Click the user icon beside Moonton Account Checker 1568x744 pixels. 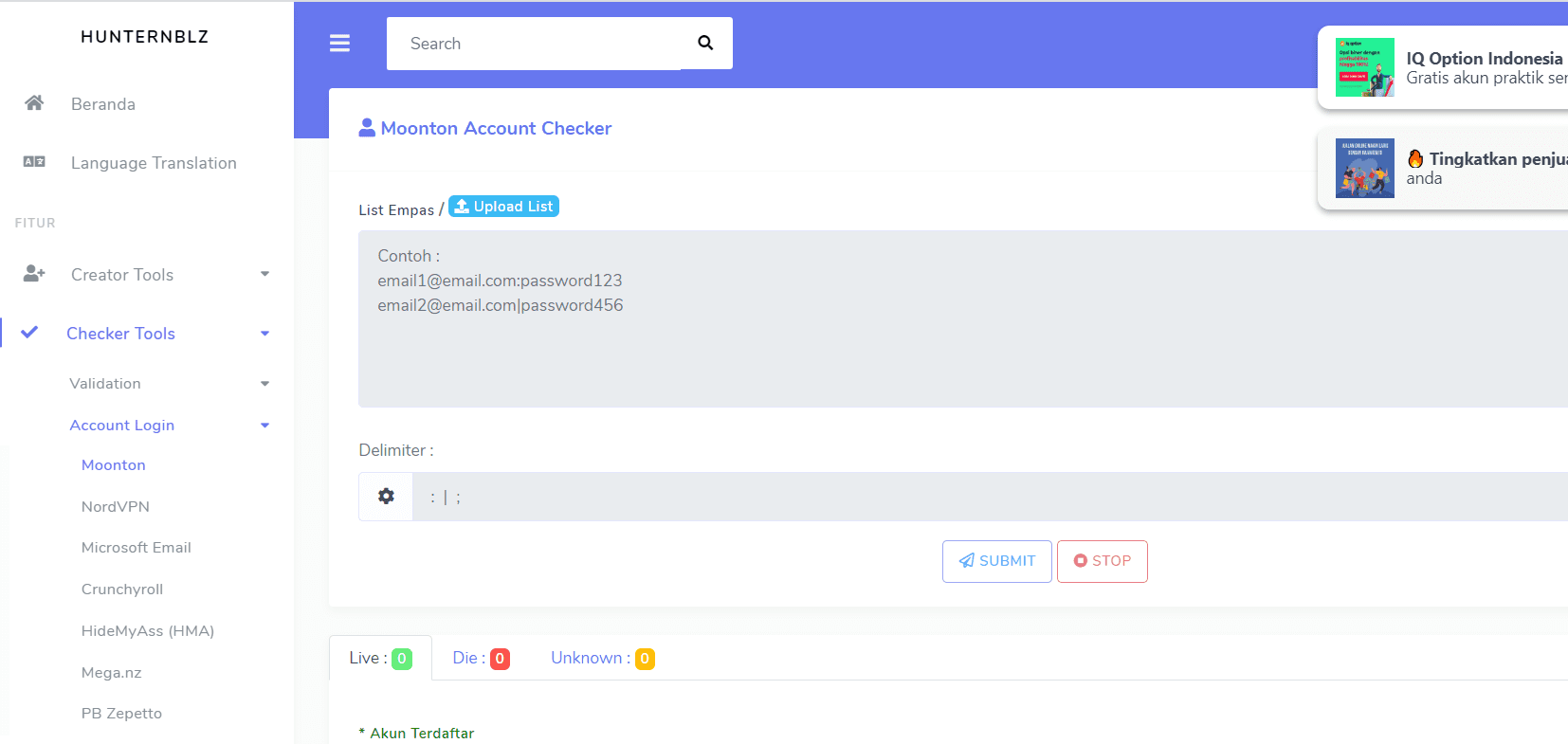[x=367, y=128]
